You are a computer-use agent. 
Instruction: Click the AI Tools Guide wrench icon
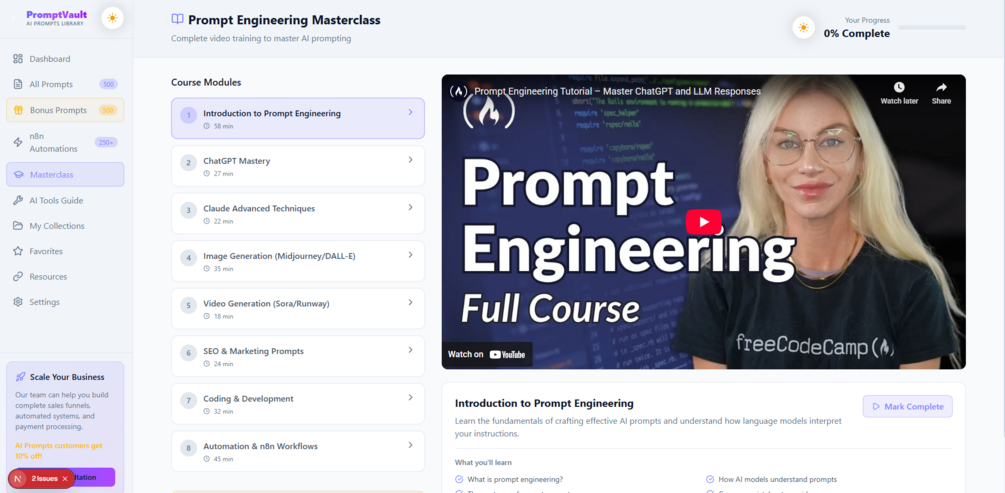click(x=18, y=201)
